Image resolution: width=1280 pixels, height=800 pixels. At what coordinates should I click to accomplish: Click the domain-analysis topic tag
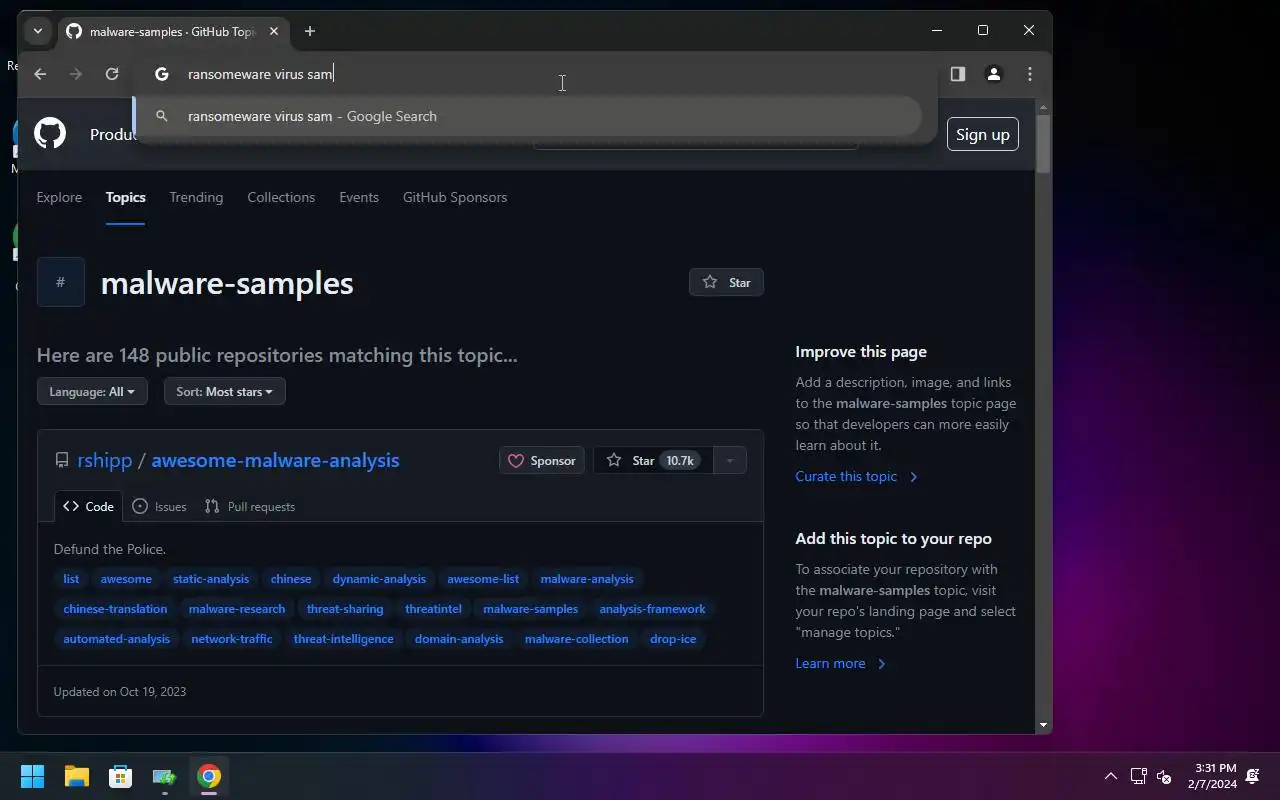point(459,639)
